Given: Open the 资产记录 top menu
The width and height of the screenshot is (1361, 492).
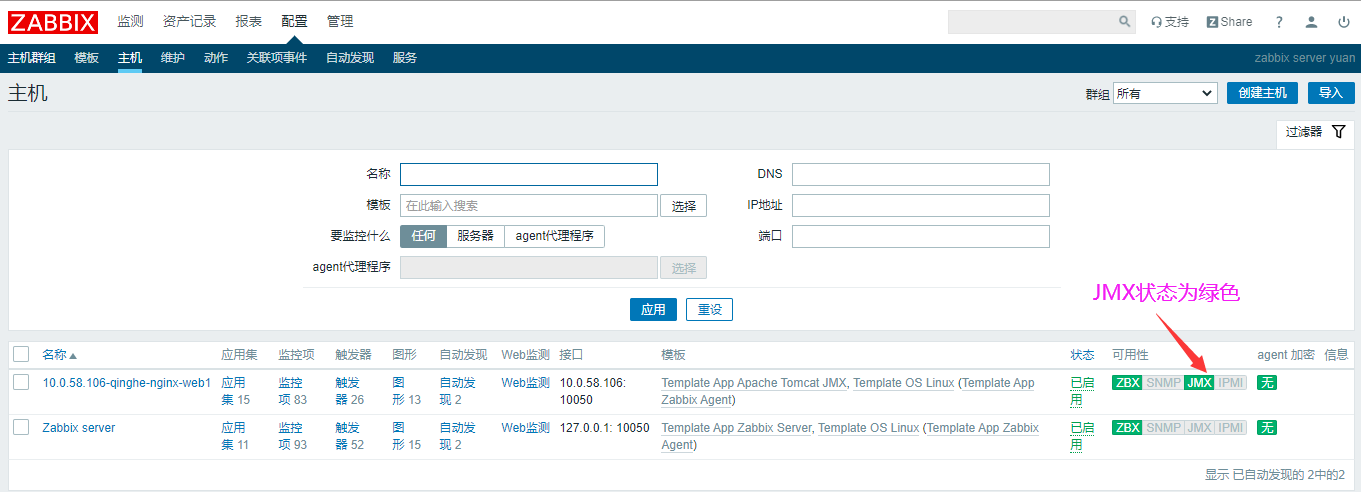Looking at the screenshot, I should point(189,22).
